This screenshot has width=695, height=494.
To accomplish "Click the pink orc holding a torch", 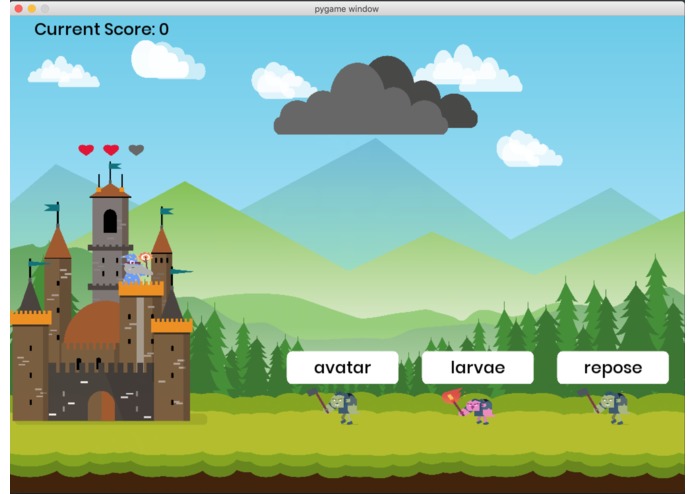I will tap(470, 406).
